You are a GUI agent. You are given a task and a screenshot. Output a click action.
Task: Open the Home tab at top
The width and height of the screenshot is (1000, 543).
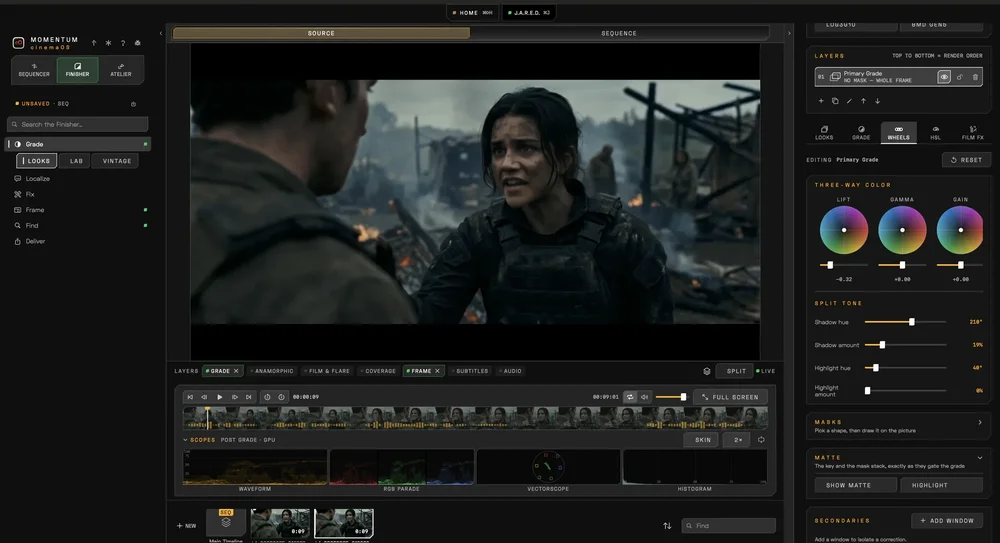(x=473, y=13)
